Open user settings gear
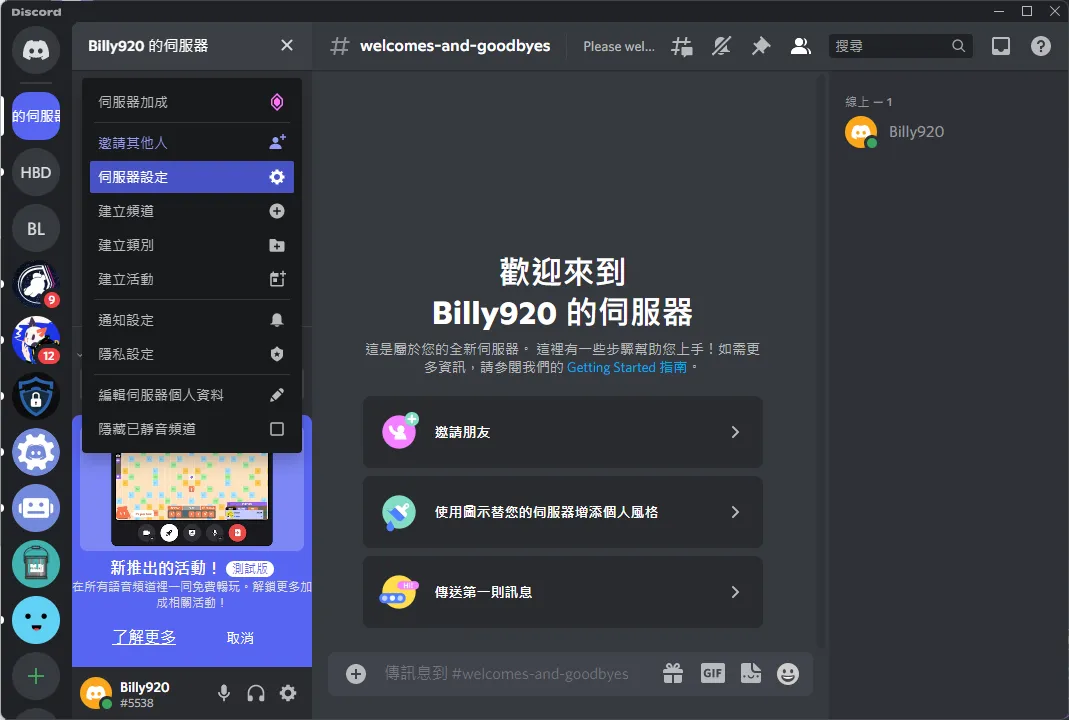Screen dimensions: 1069x720 tap(288, 693)
